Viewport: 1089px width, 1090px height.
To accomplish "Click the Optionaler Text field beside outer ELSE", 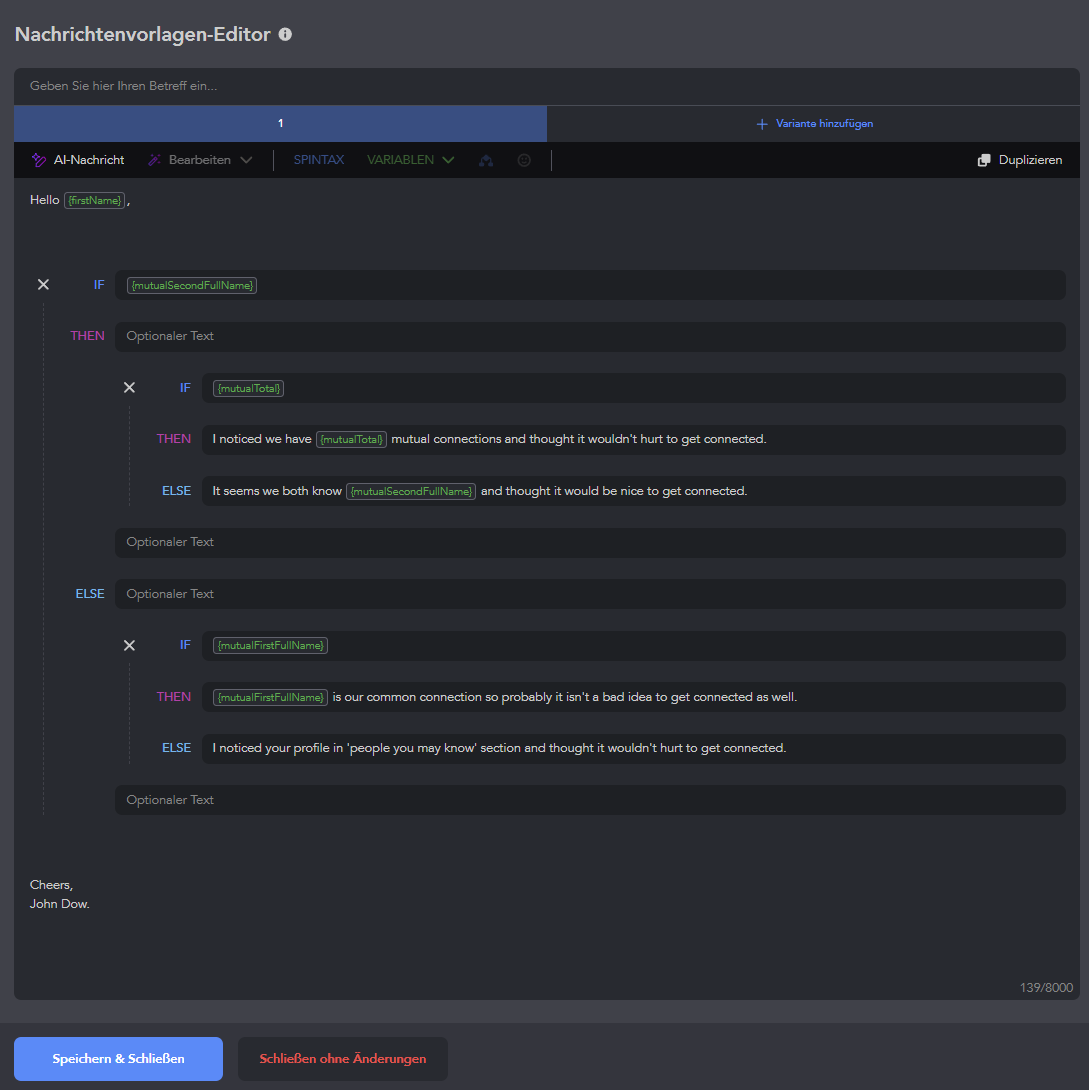I will pos(590,594).
